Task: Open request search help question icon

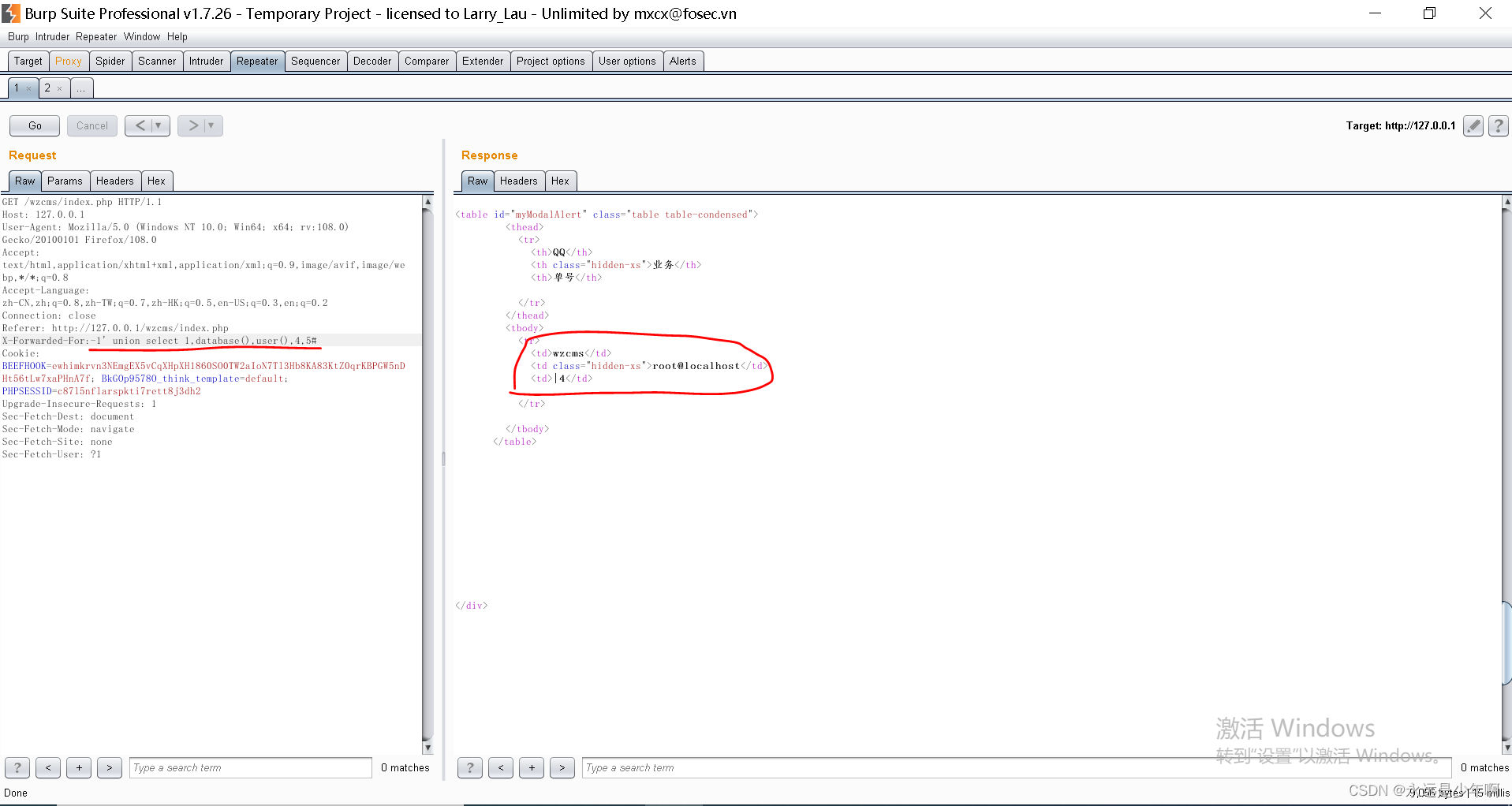Action: 17,767
